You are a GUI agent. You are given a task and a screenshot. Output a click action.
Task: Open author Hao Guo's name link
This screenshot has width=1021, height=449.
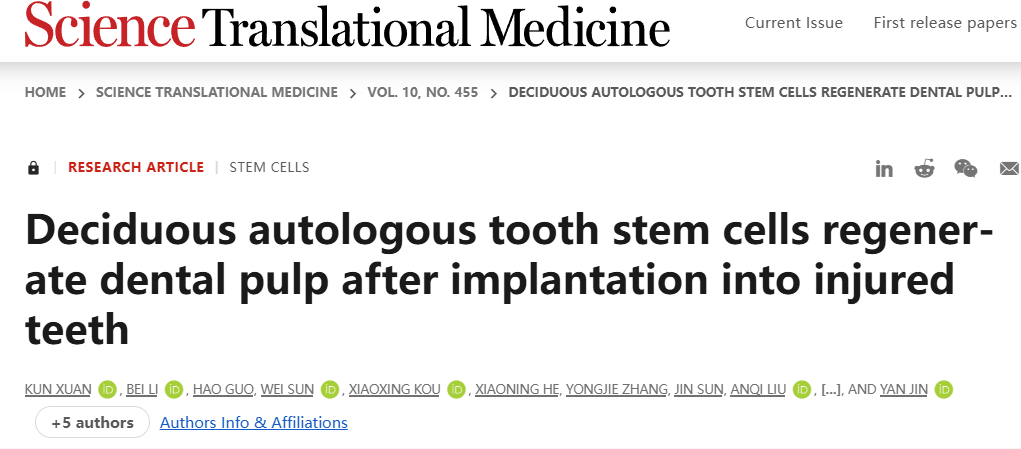point(225,389)
